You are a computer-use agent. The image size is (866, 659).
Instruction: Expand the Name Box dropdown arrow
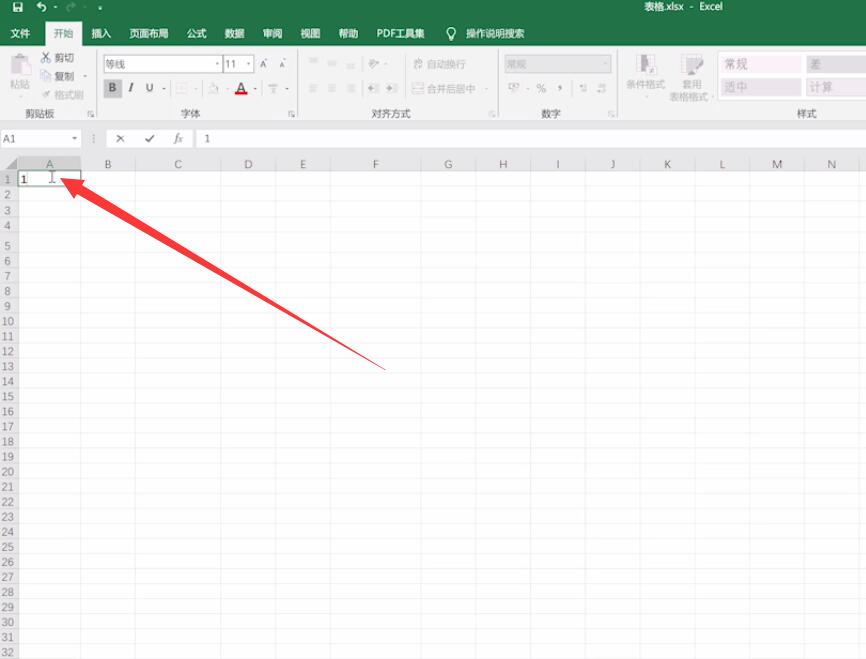pos(75,139)
